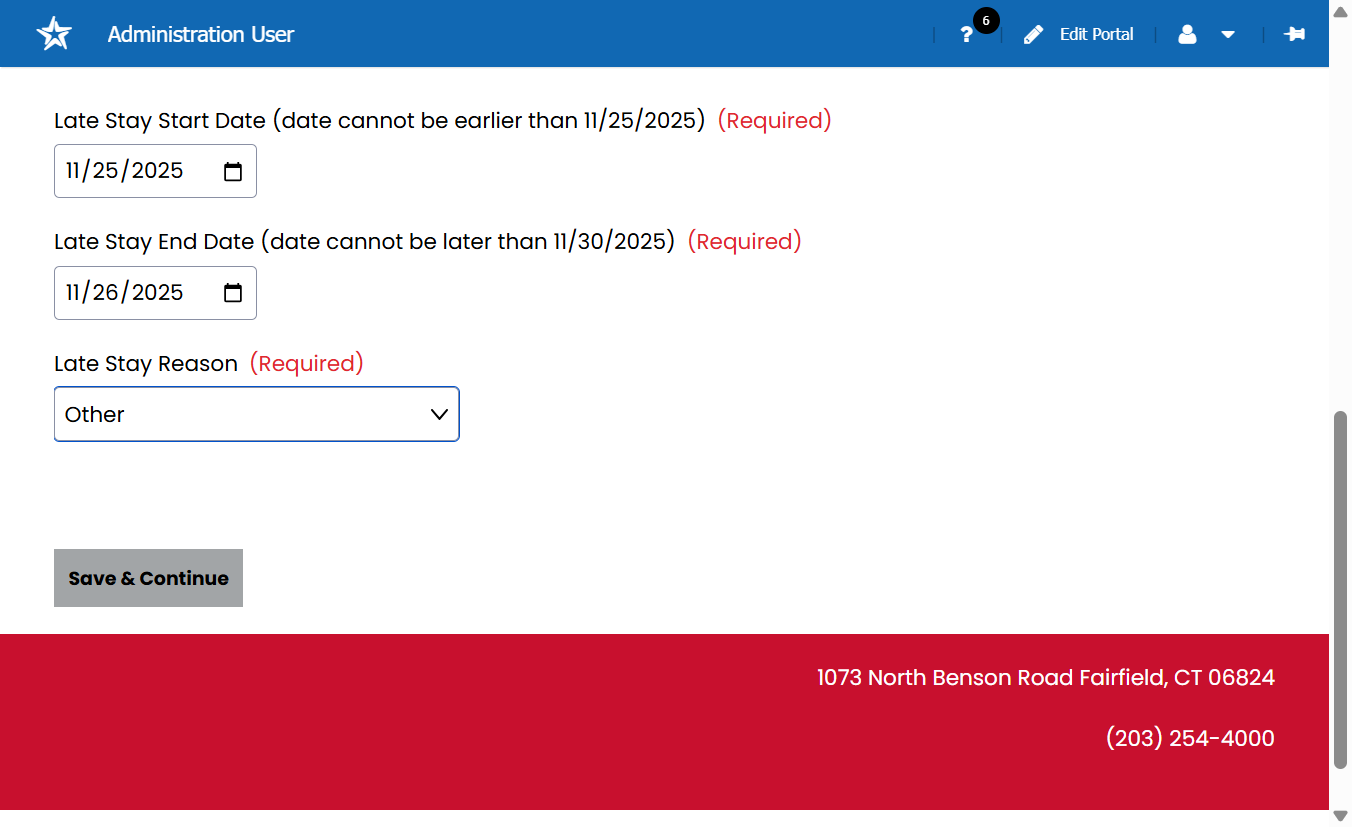Open calendar picker for Late Stay End Date
The image size is (1352, 827).
tap(233, 293)
